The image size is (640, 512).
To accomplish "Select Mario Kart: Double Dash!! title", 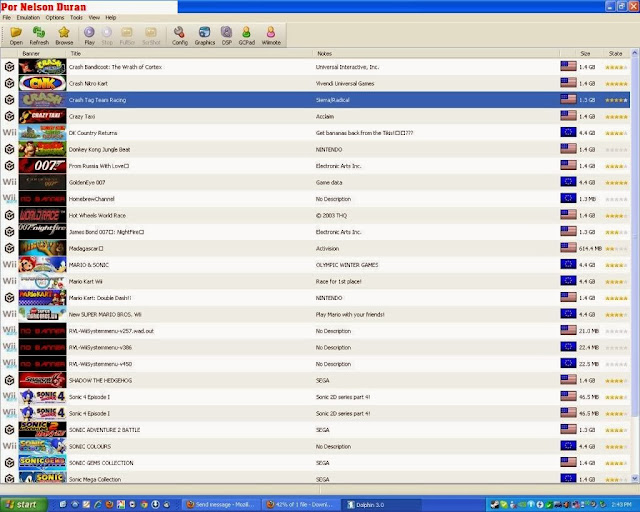I will [x=100, y=298].
